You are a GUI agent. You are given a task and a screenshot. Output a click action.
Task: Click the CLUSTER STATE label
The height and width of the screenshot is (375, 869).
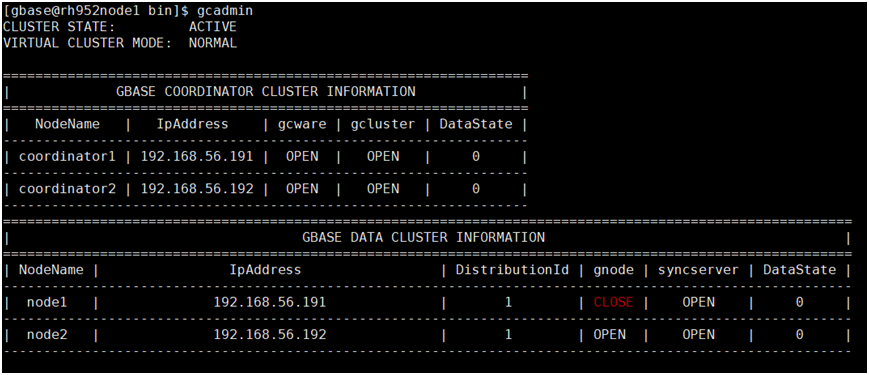tap(59, 27)
